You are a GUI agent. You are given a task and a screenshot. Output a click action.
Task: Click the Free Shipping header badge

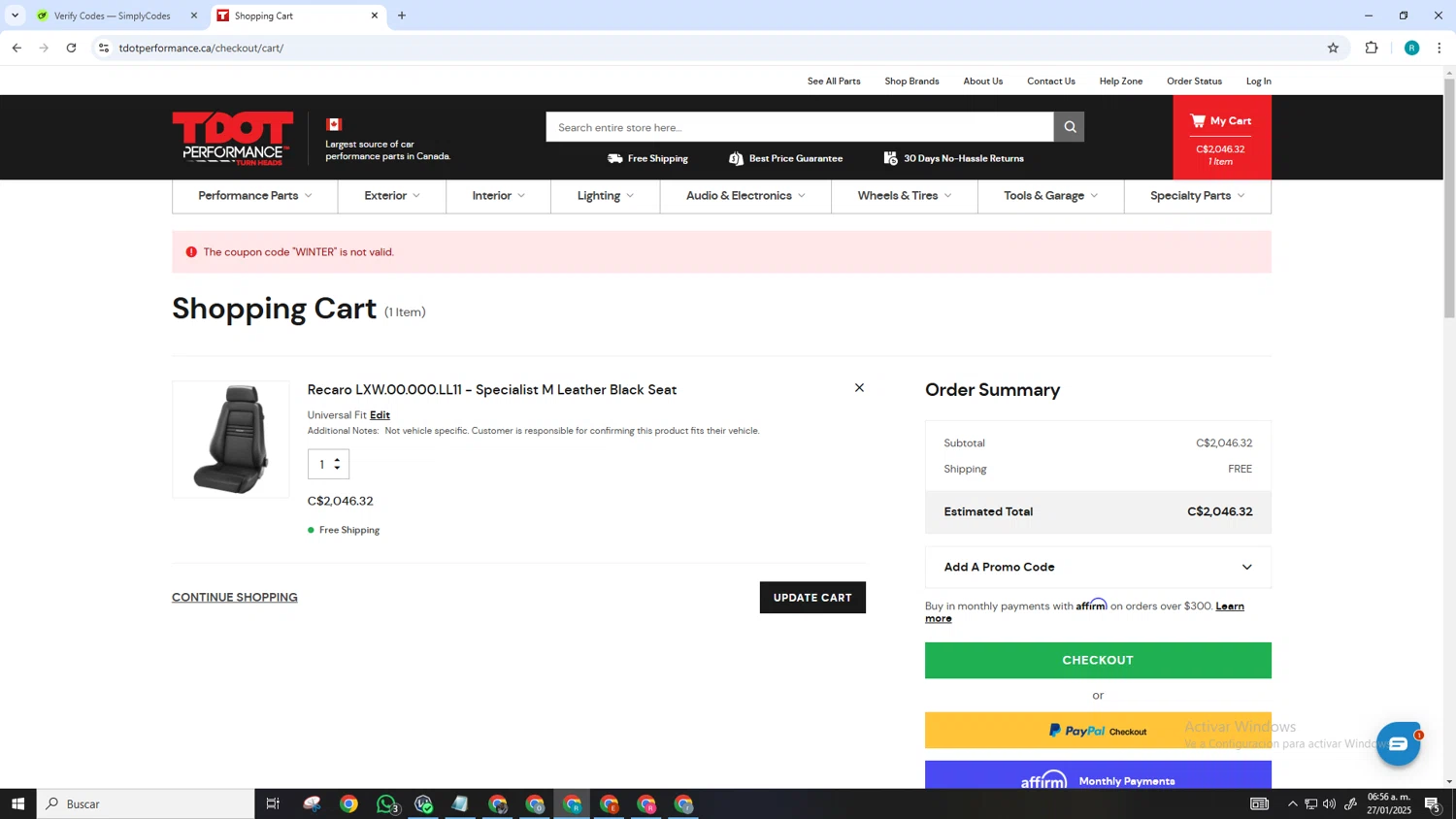[647, 158]
